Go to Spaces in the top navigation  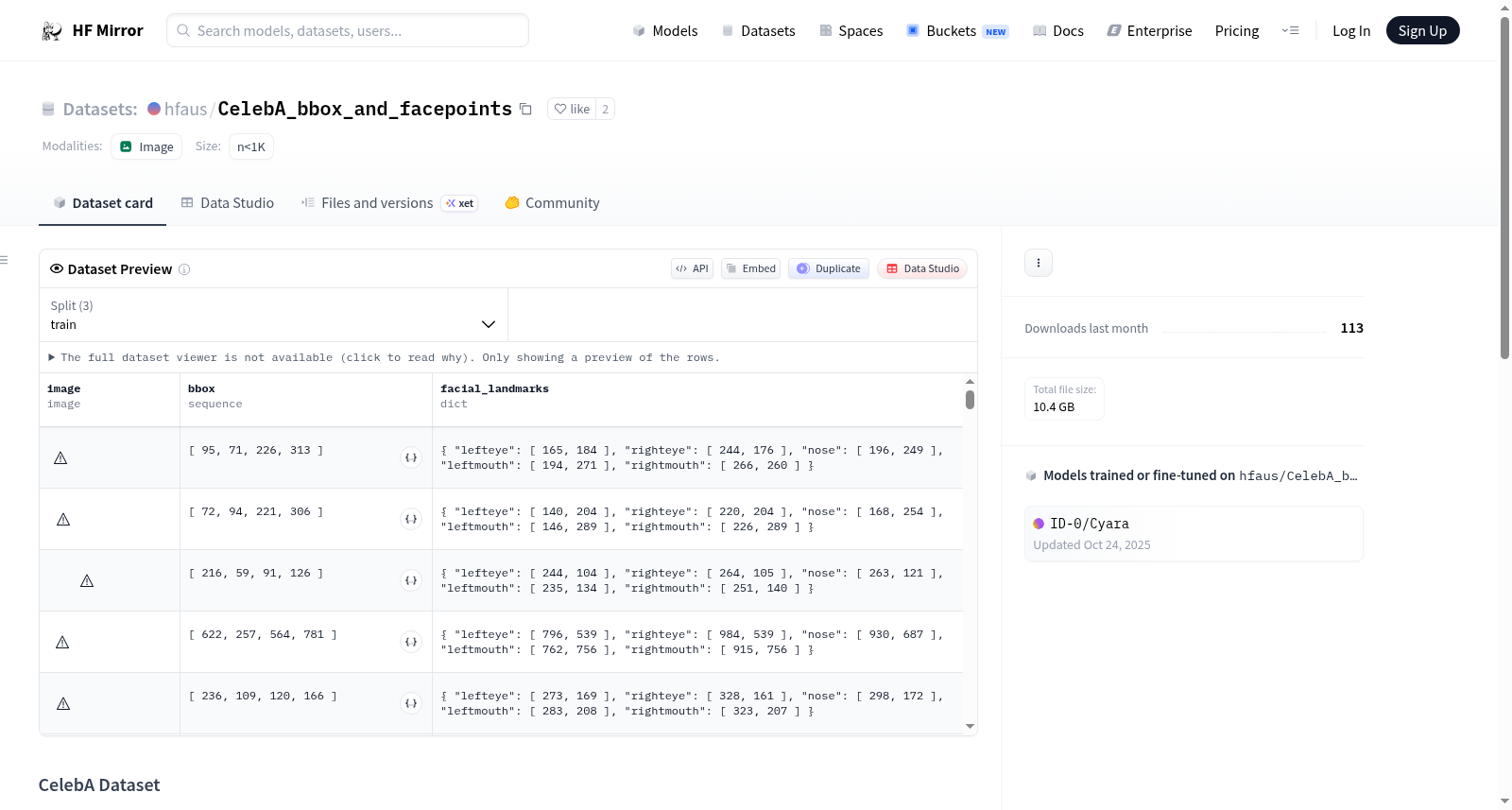click(x=850, y=31)
